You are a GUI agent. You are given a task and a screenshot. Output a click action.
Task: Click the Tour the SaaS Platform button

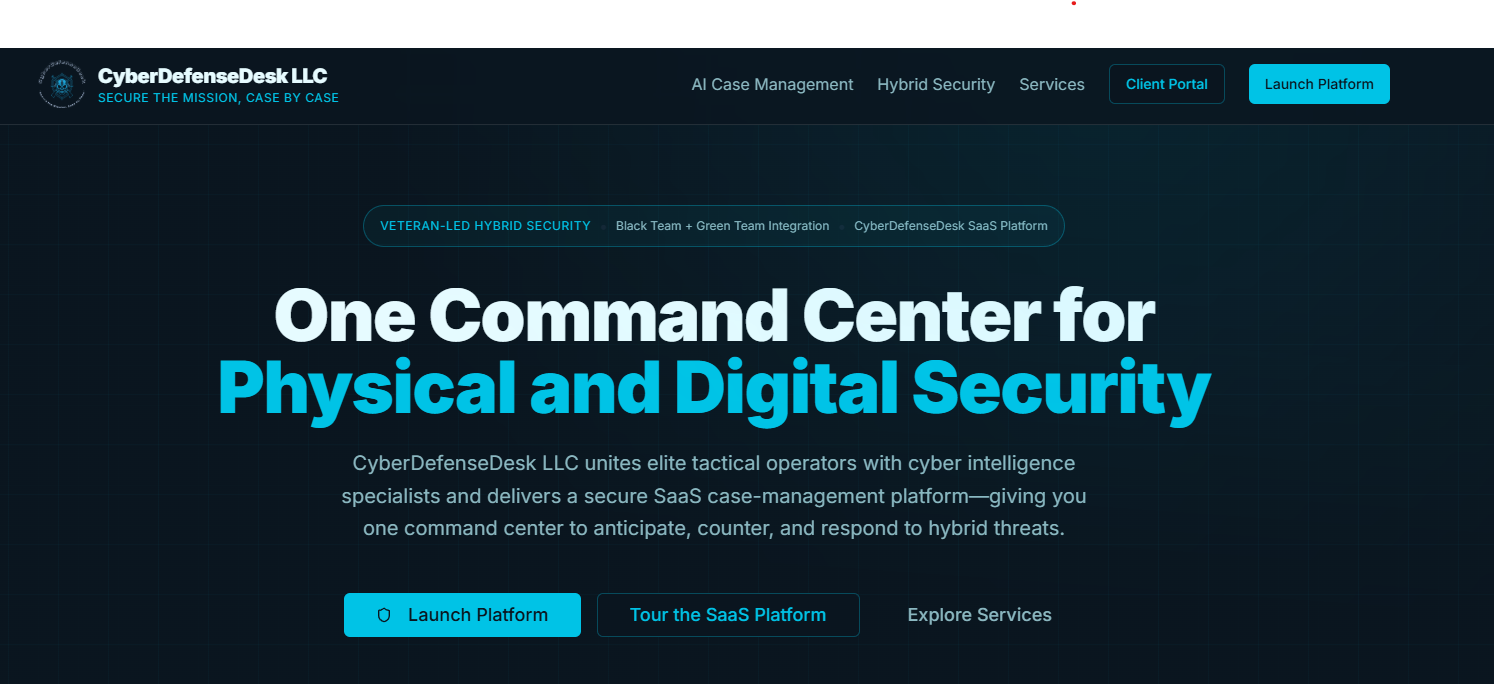pyautogui.click(x=728, y=615)
